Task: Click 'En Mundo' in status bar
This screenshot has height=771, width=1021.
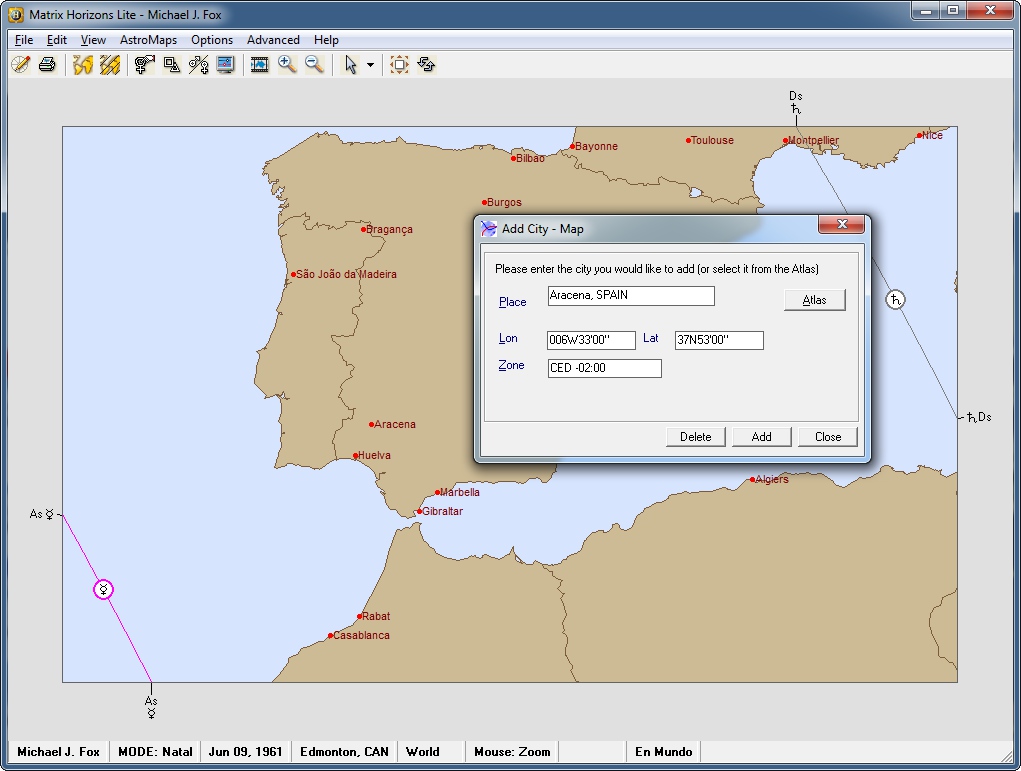Action: coord(664,751)
